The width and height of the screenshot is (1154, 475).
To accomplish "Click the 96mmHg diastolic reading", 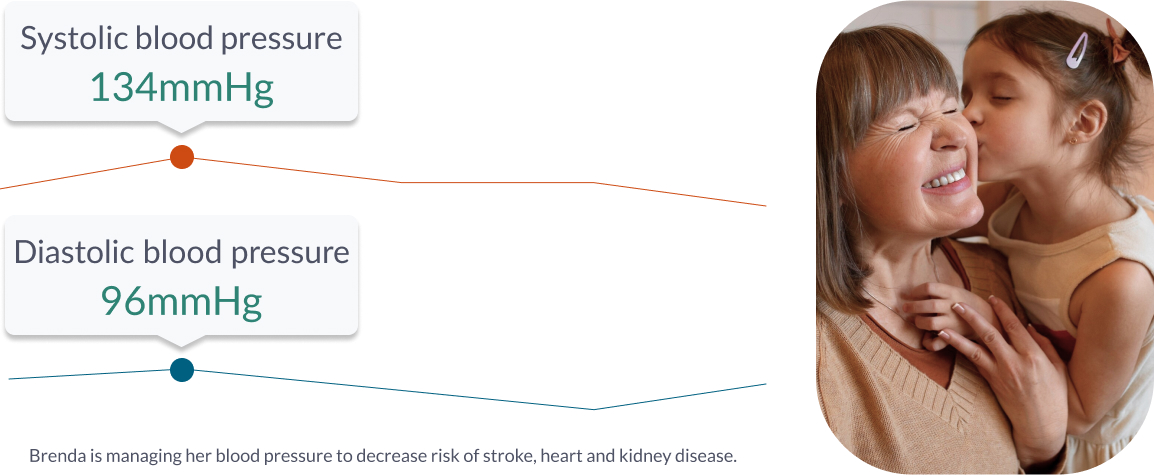I will click(181, 300).
